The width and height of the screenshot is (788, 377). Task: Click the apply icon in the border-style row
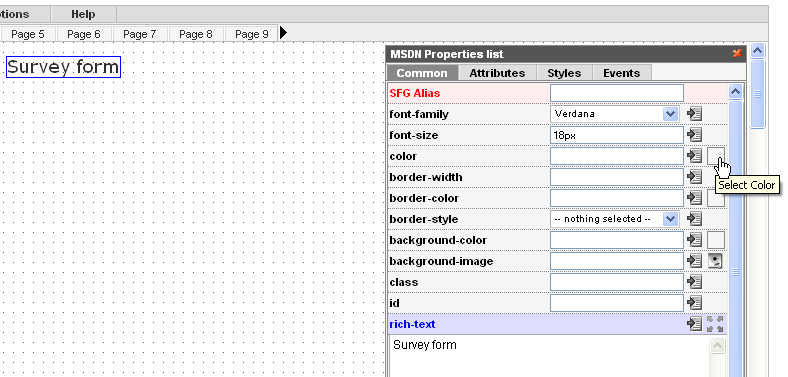[x=694, y=219]
